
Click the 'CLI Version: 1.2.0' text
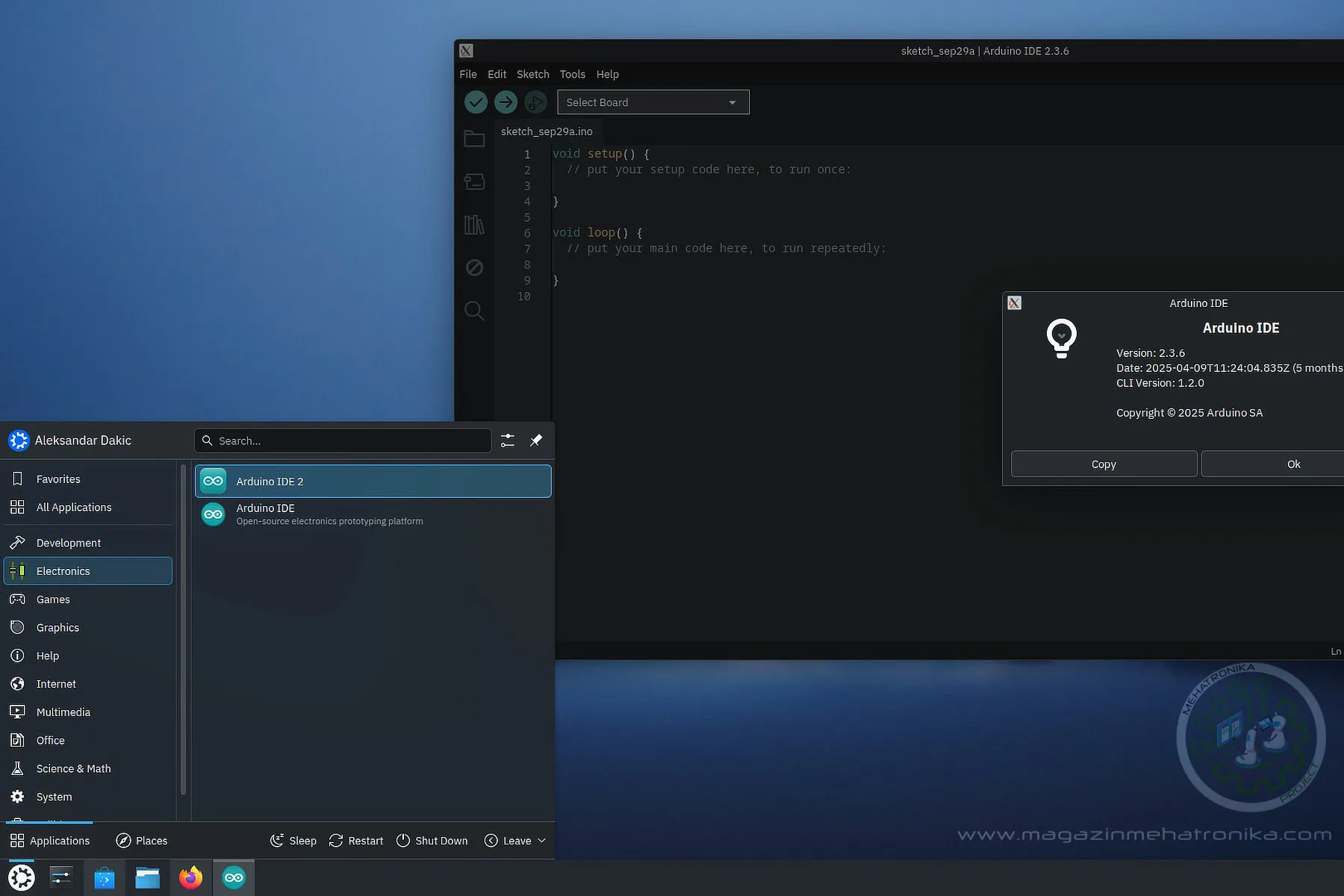tap(1160, 383)
